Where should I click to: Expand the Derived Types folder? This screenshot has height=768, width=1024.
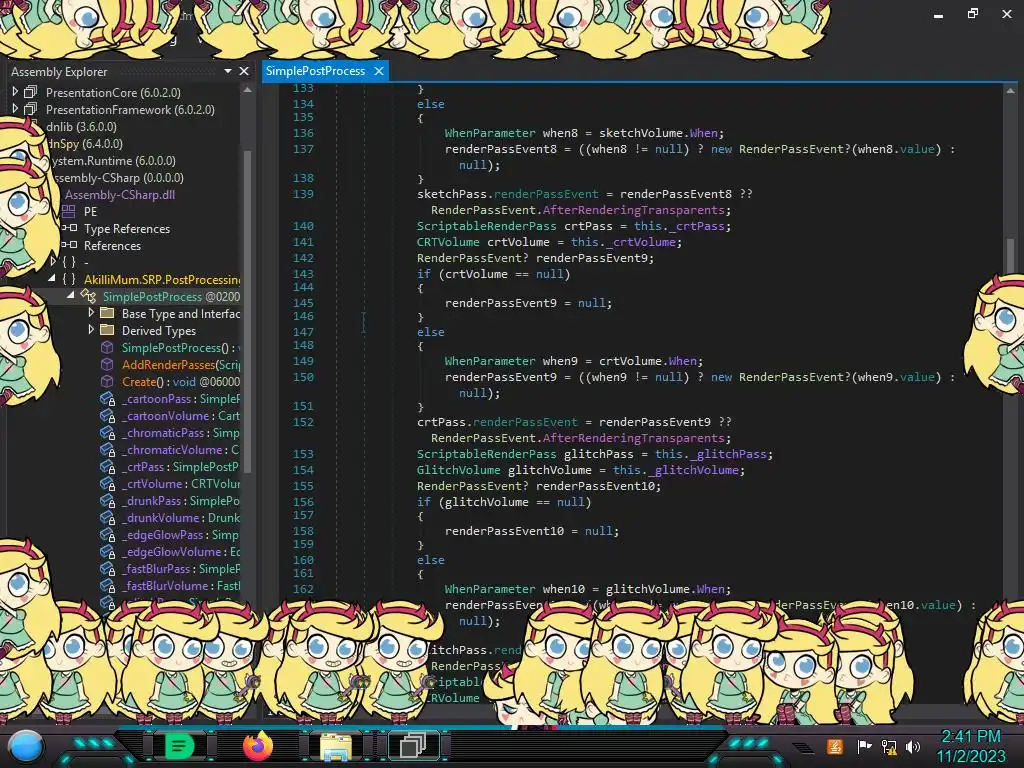point(91,330)
